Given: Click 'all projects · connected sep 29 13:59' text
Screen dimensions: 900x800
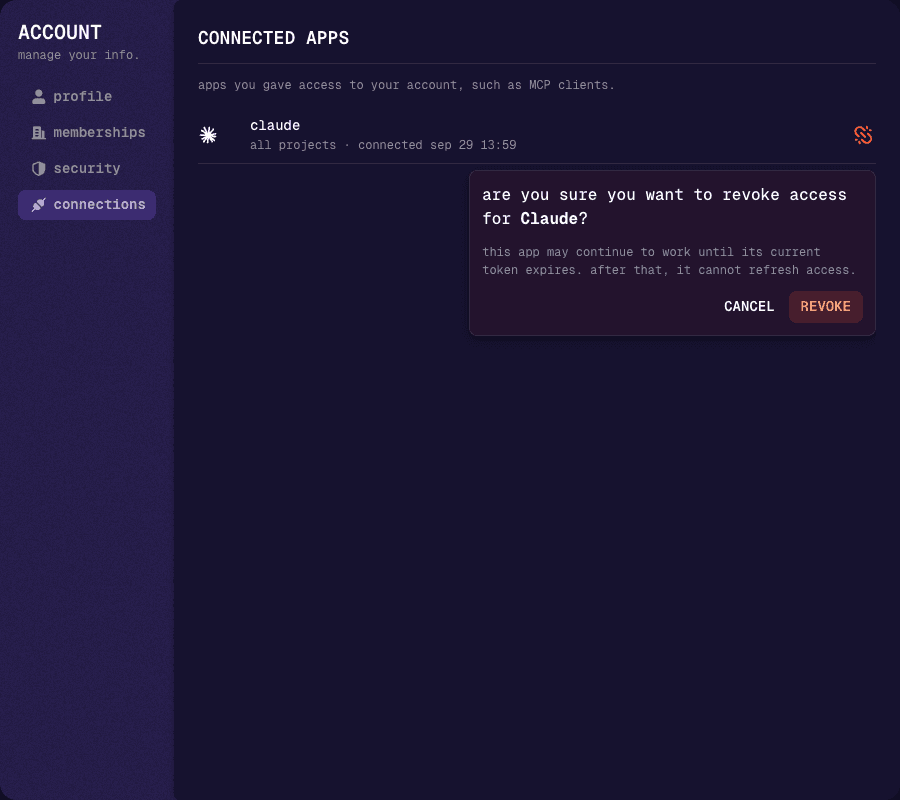Looking at the screenshot, I should [x=383, y=145].
